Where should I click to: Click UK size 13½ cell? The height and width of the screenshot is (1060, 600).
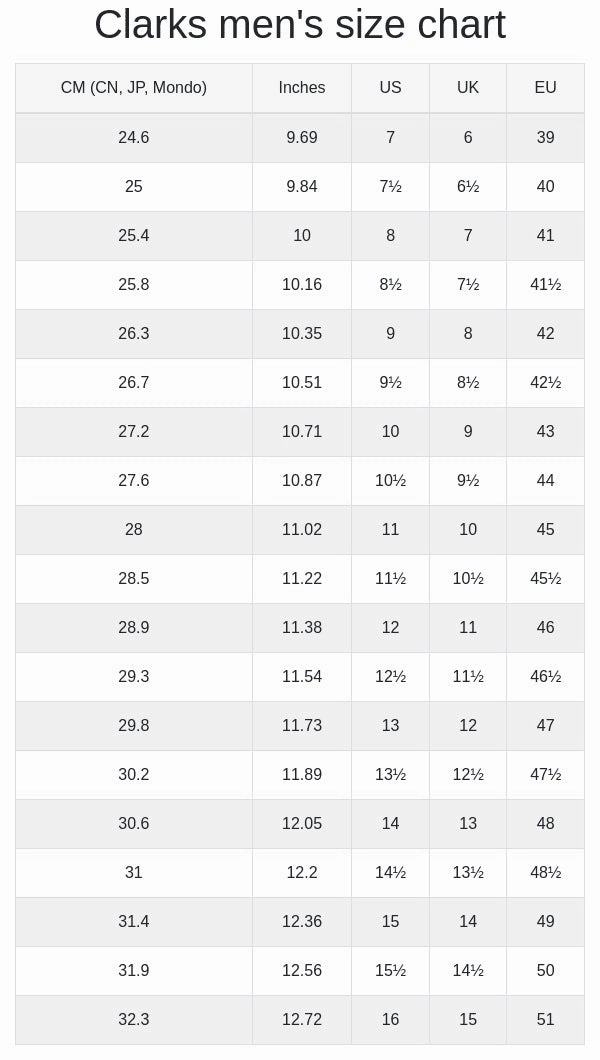pyautogui.click(x=468, y=873)
